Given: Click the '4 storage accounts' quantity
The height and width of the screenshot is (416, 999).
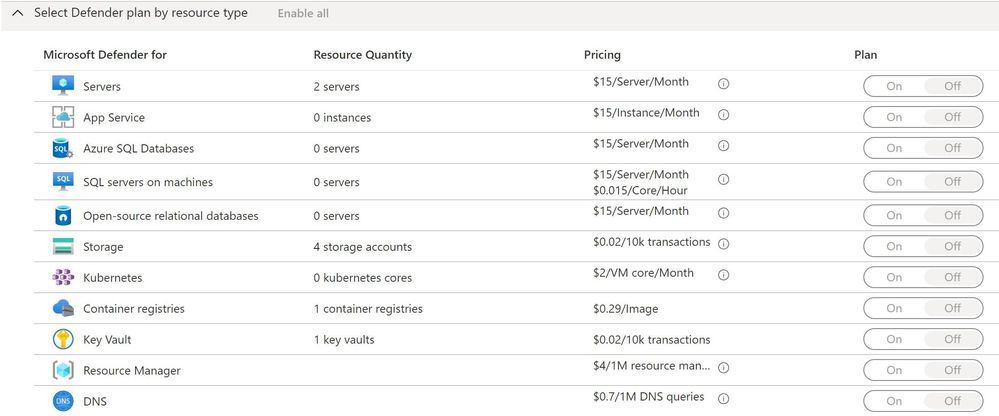Looking at the screenshot, I should coord(363,247).
